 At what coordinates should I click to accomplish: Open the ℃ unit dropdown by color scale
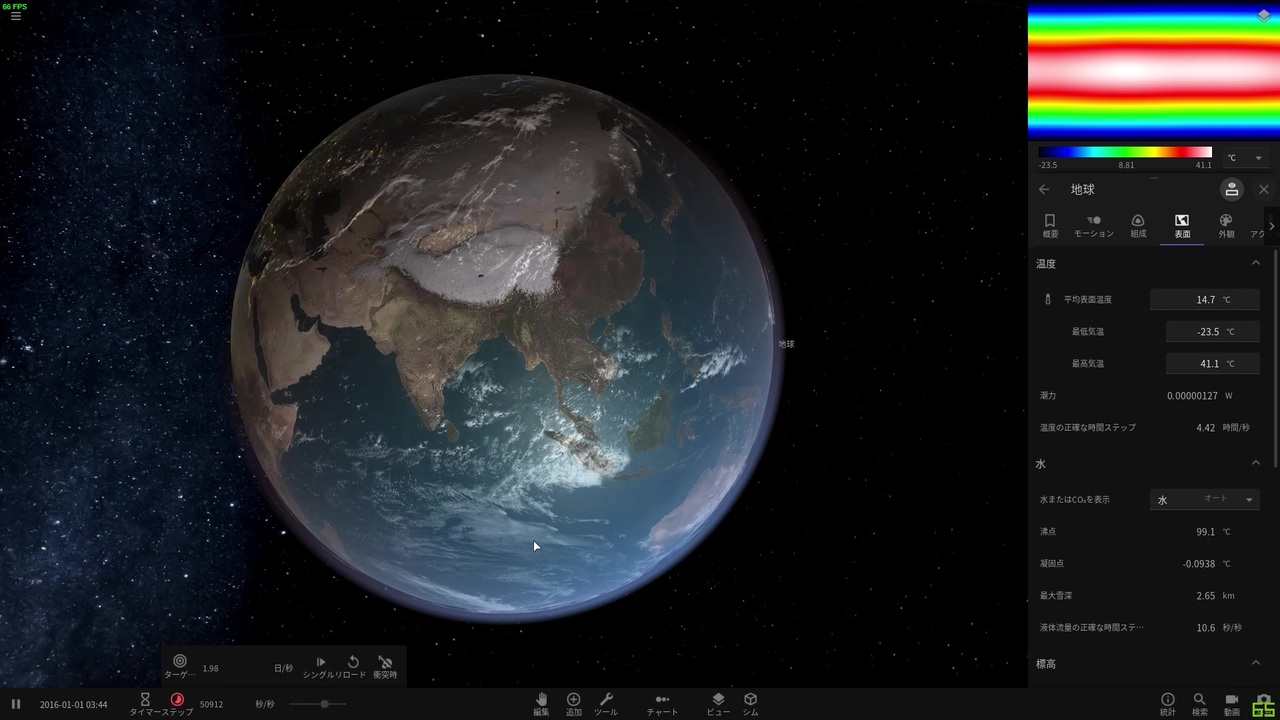1245,158
